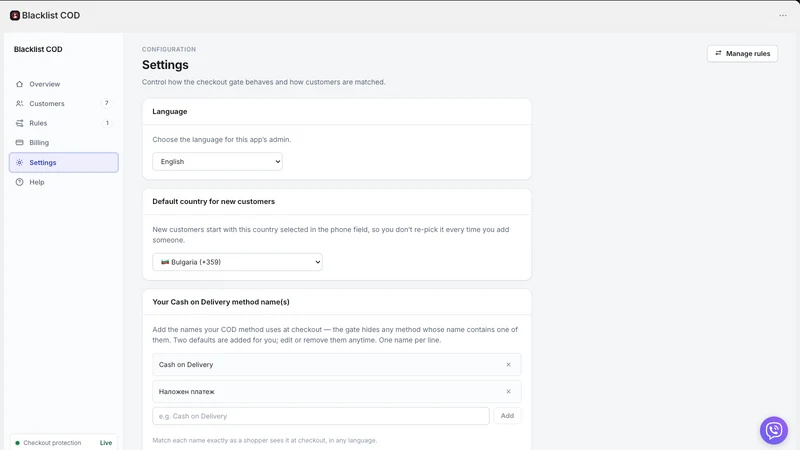
Task: Click the Checkout protection text
Action: click(52, 443)
